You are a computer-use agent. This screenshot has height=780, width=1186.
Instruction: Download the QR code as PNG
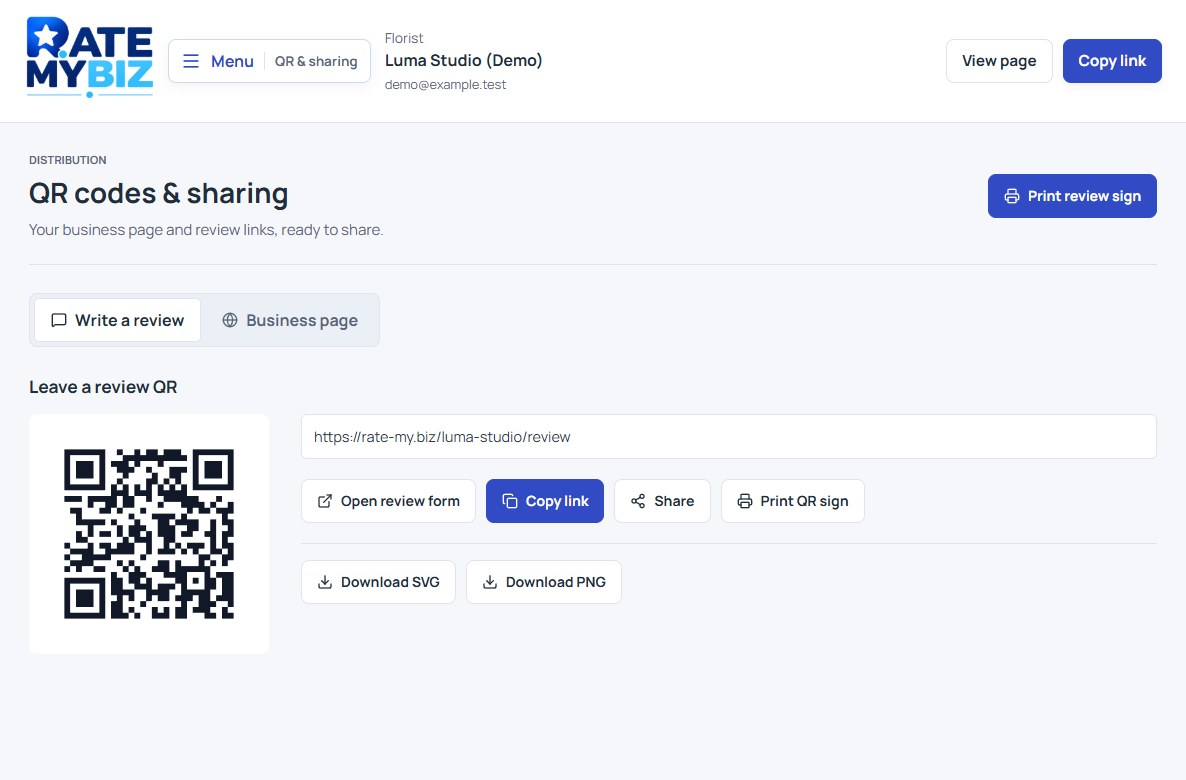point(544,582)
